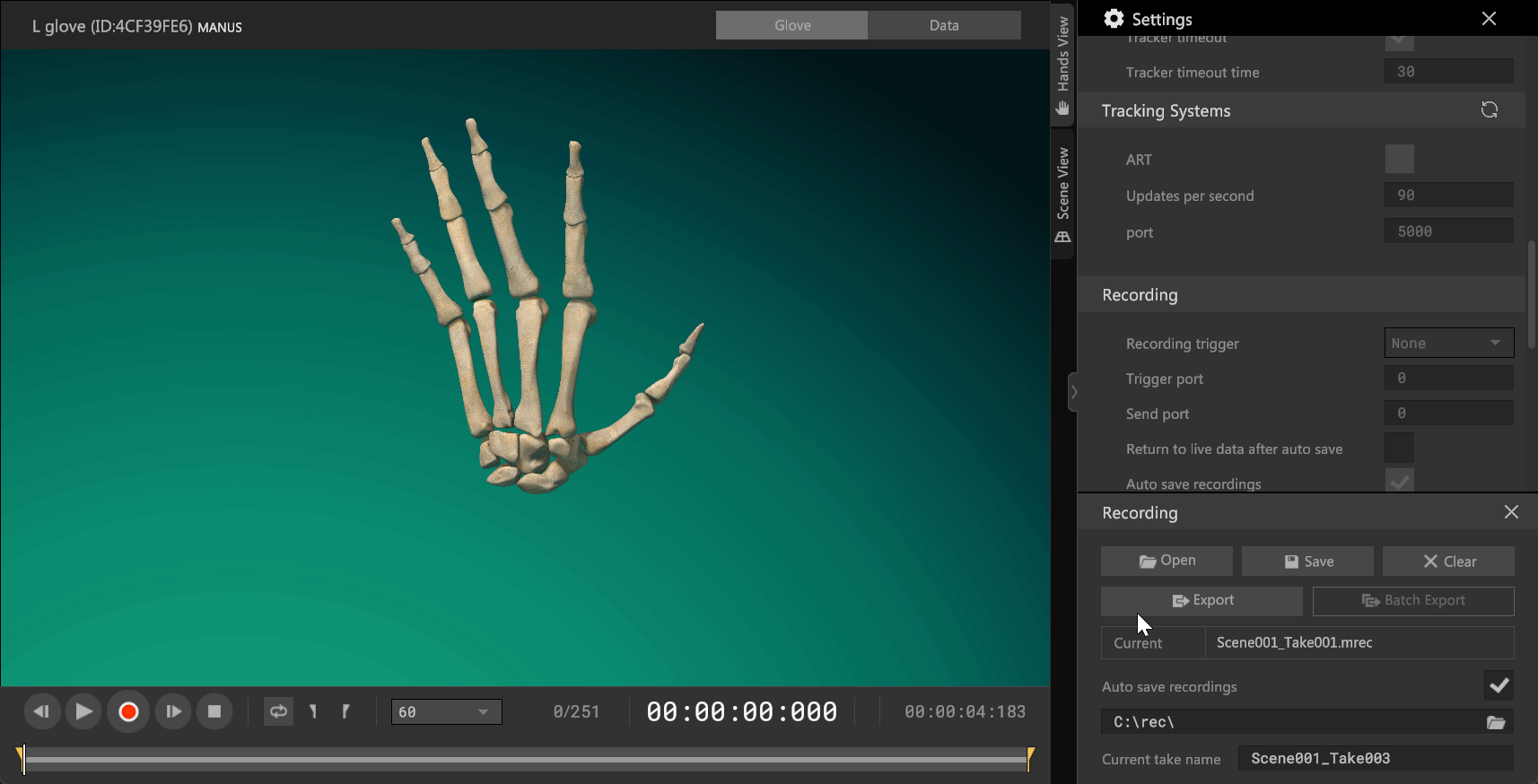The height and width of the screenshot is (784, 1538).
Task: Expand the collapsed side panel arrow
Action: [1073, 392]
